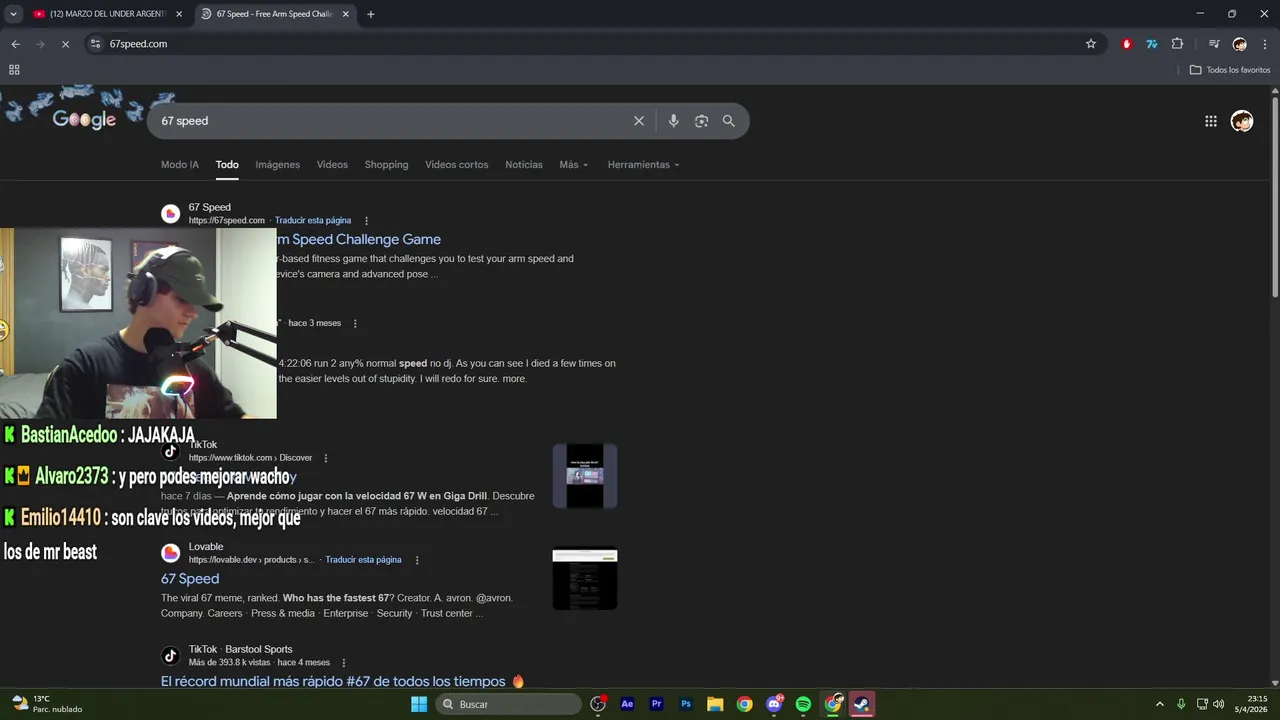Open the 7TV extension icon

[1152, 44]
